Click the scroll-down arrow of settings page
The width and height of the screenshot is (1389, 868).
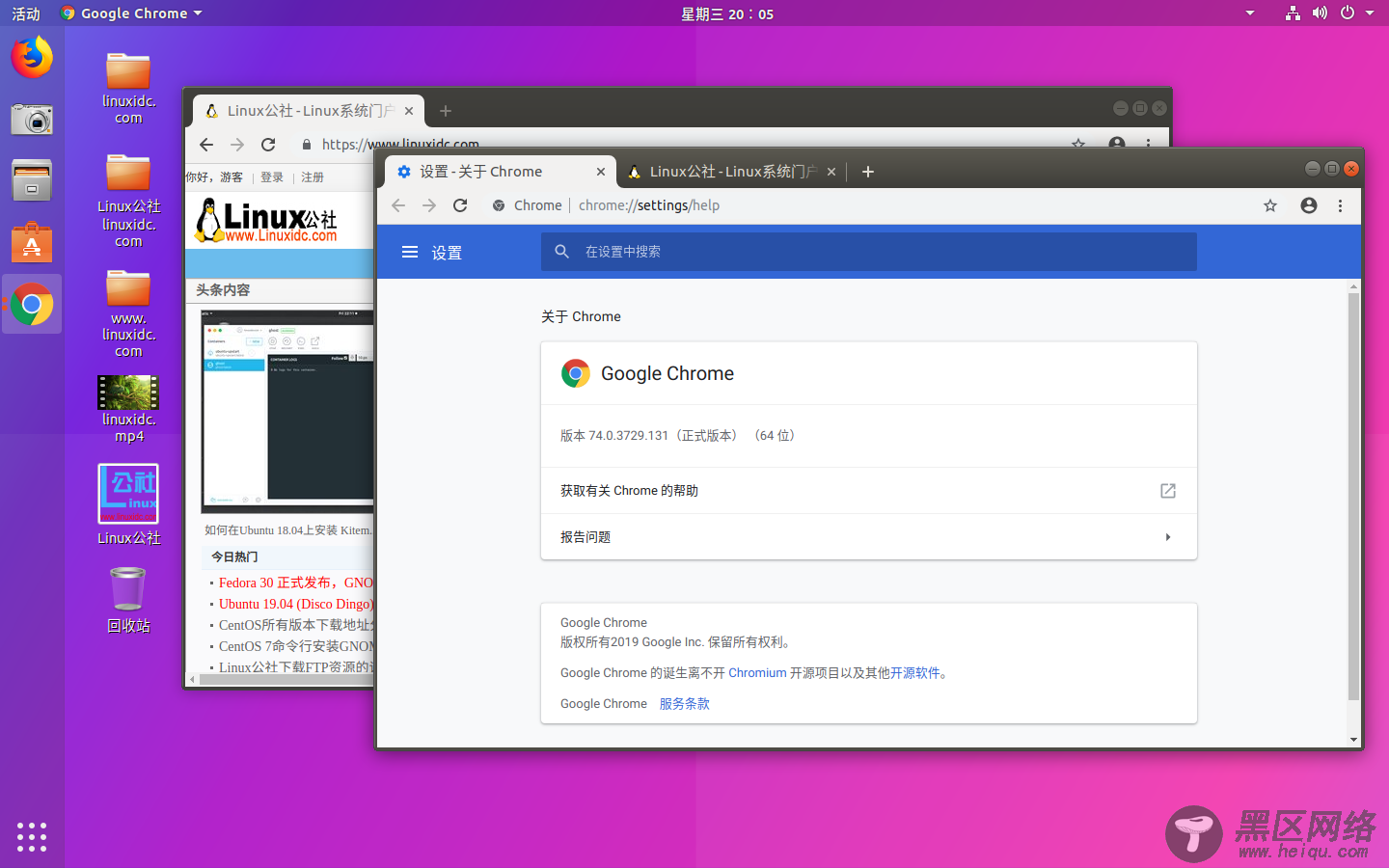1353,740
